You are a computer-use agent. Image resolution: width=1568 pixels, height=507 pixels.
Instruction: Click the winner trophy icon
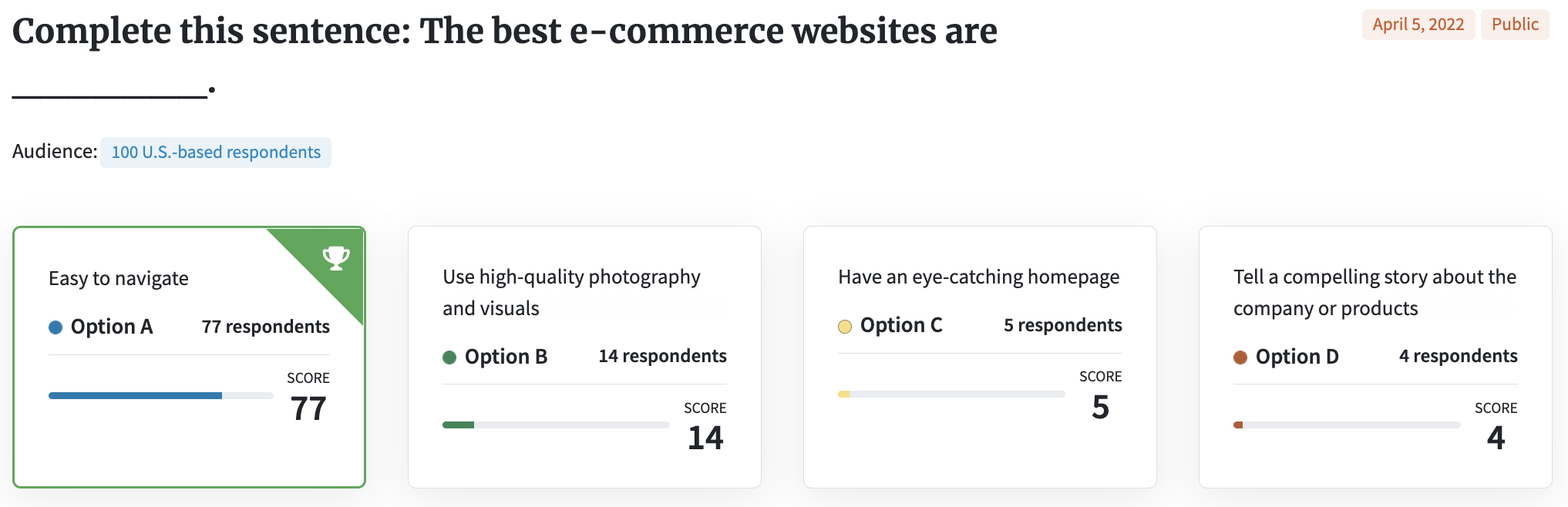pos(336,258)
